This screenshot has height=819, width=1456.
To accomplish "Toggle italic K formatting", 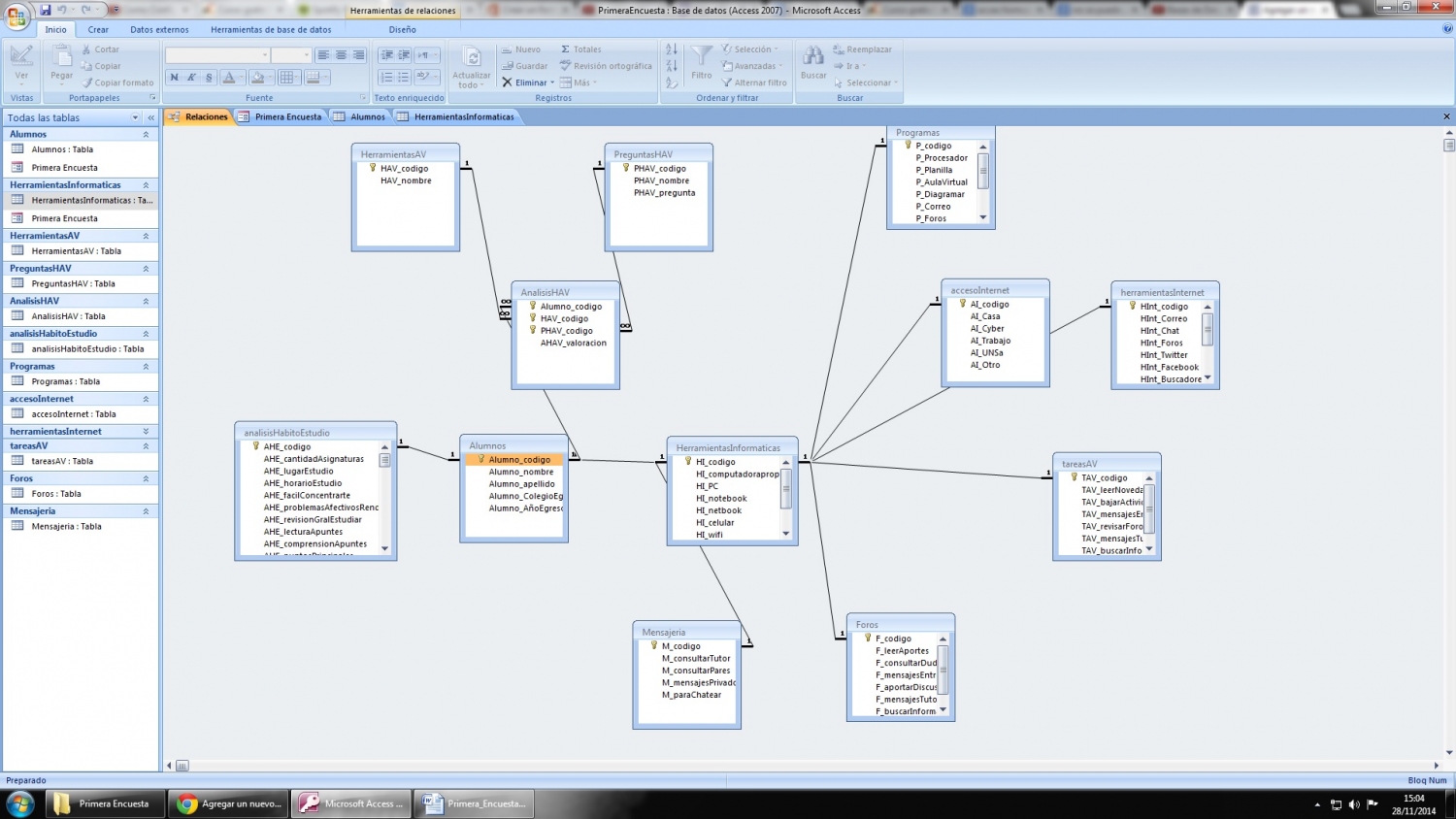I will coord(191,77).
